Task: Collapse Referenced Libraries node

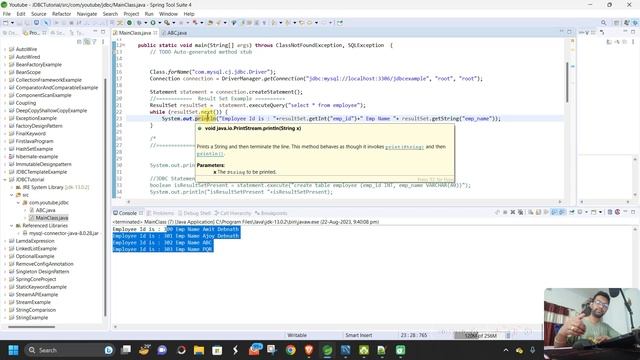Action: tap(12, 226)
